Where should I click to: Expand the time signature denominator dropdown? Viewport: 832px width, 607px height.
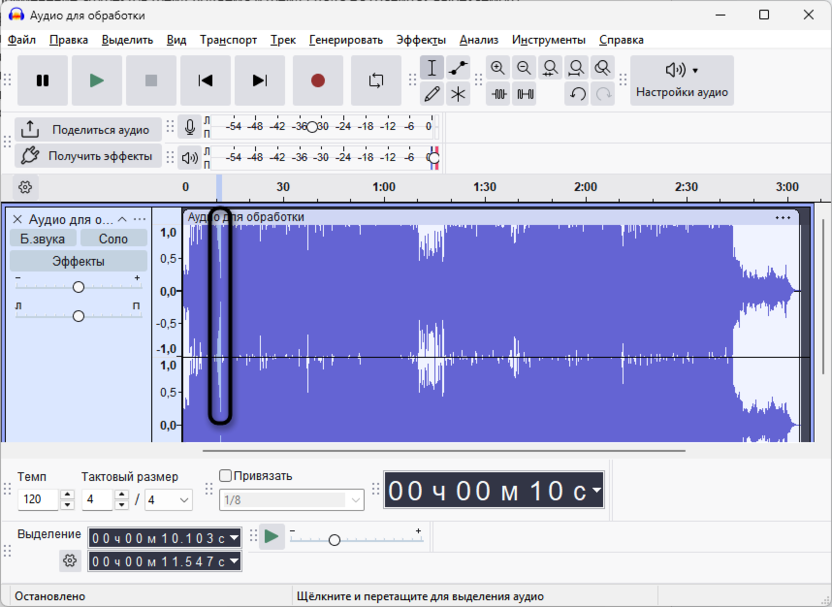click(x=184, y=499)
